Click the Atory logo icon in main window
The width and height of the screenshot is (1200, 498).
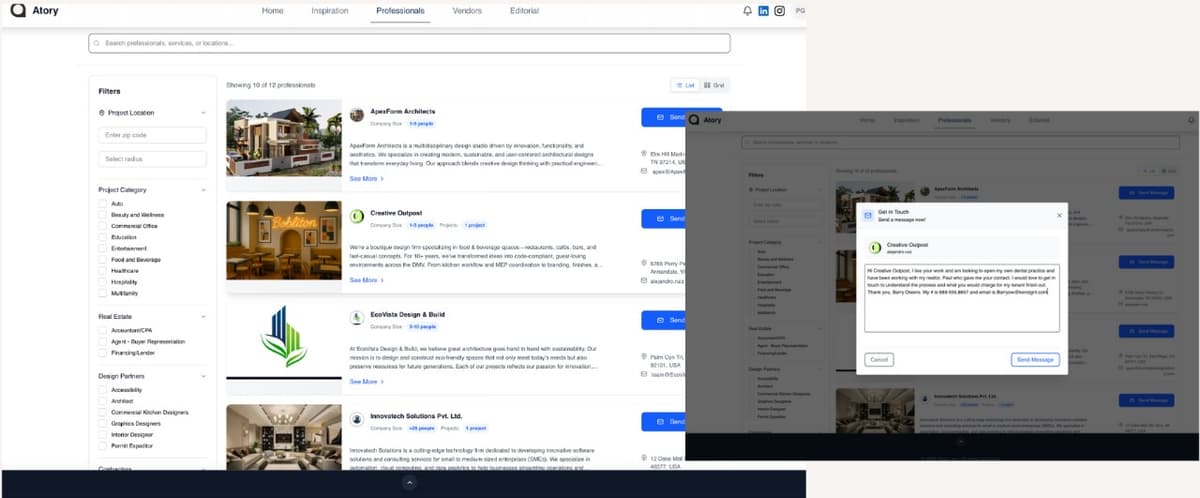(x=18, y=11)
